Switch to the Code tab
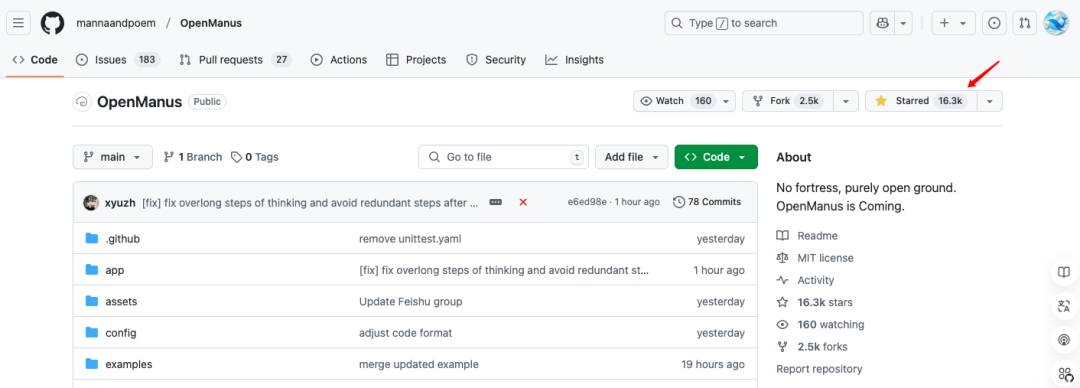The height and width of the screenshot is (388, 1080). [35, 60]
